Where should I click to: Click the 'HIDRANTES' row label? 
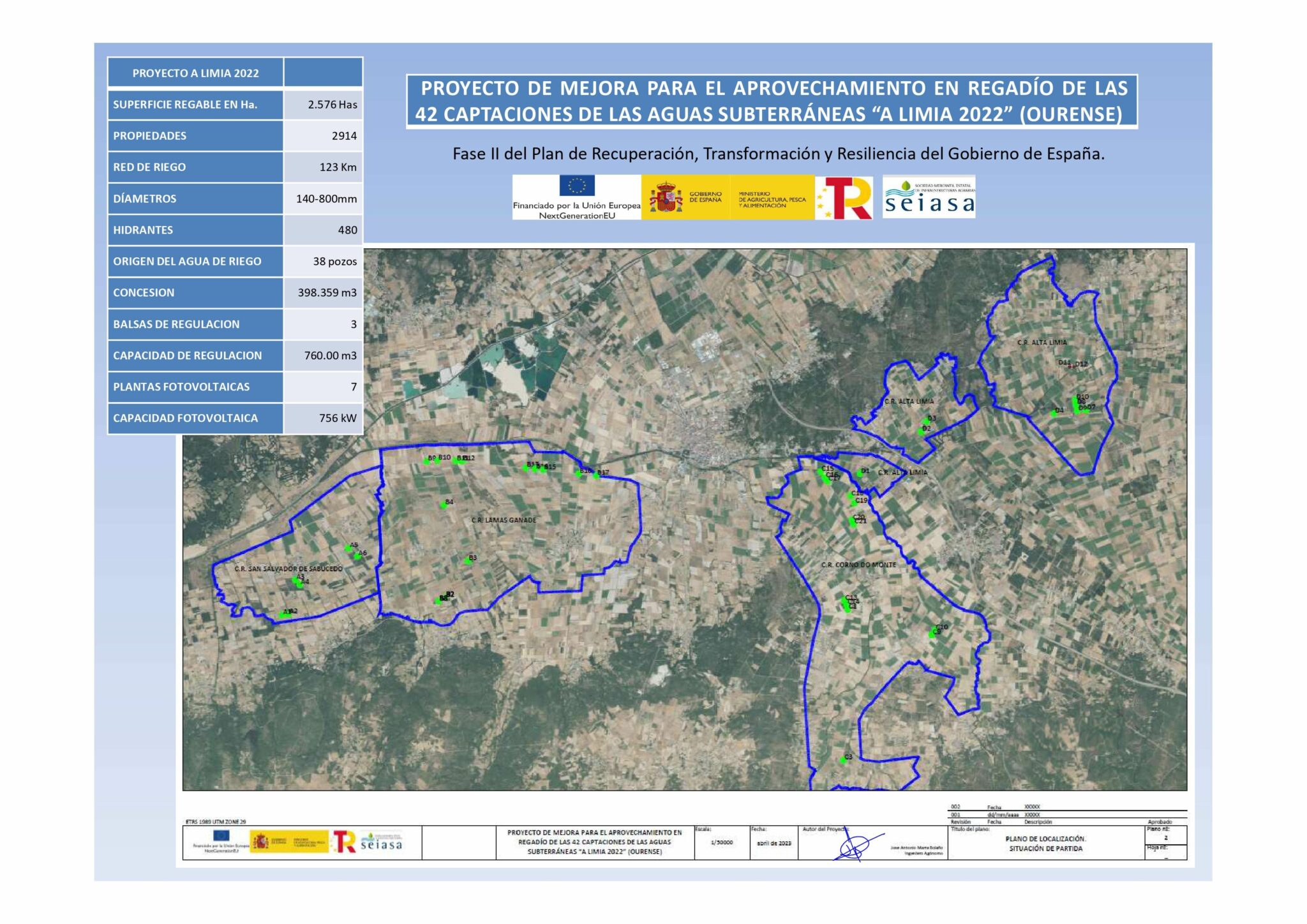pyautogui.click(x=196, y=230)
